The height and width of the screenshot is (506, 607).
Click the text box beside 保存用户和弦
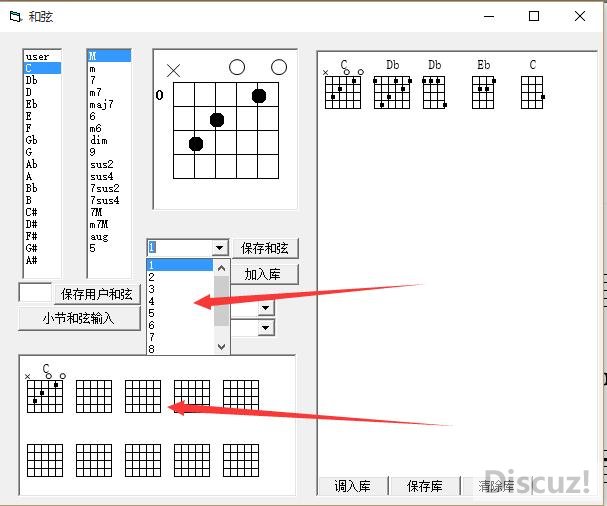pyautogui.click(x=34, y=293)
